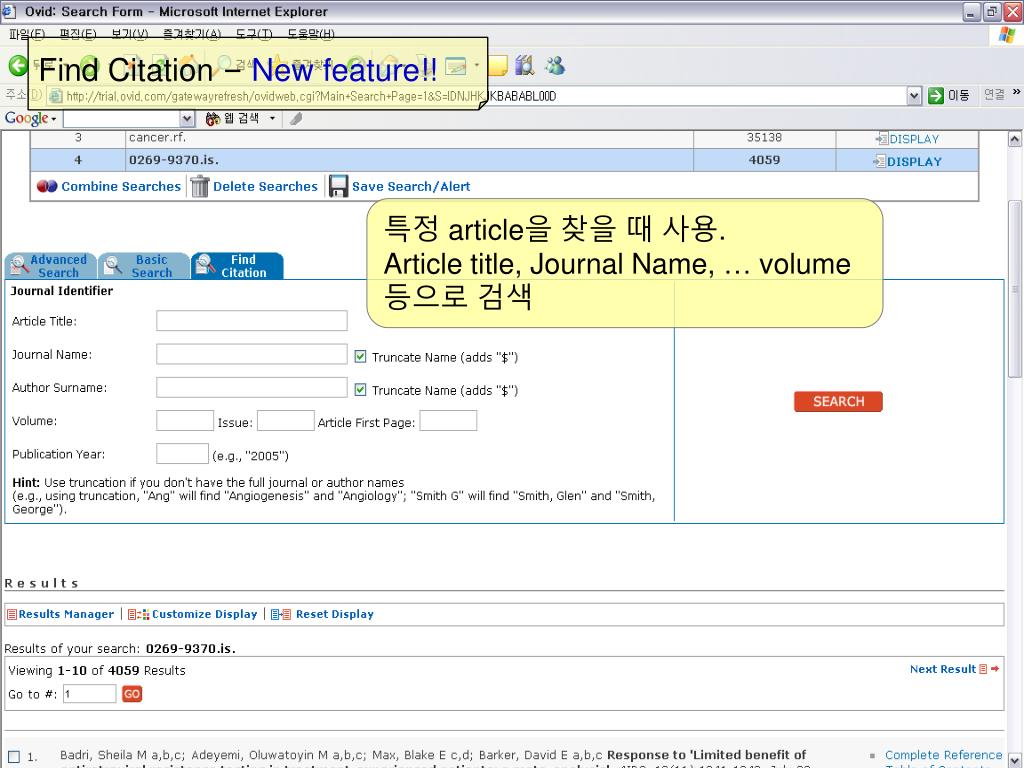The width and height of the screenshot is (1024, 768).
Task: Click into the Volume field
Action: (x=185, y=421)
